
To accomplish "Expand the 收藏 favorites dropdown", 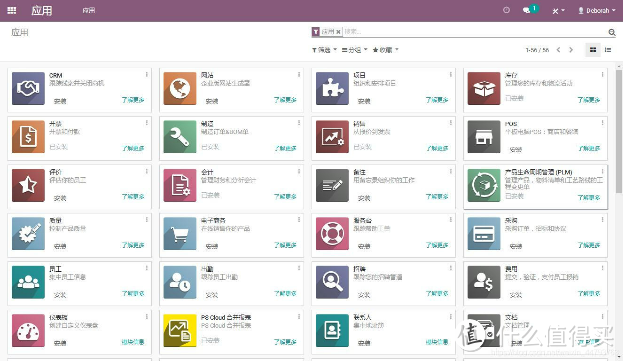I will pyautogui.click(x=385, y=50).
